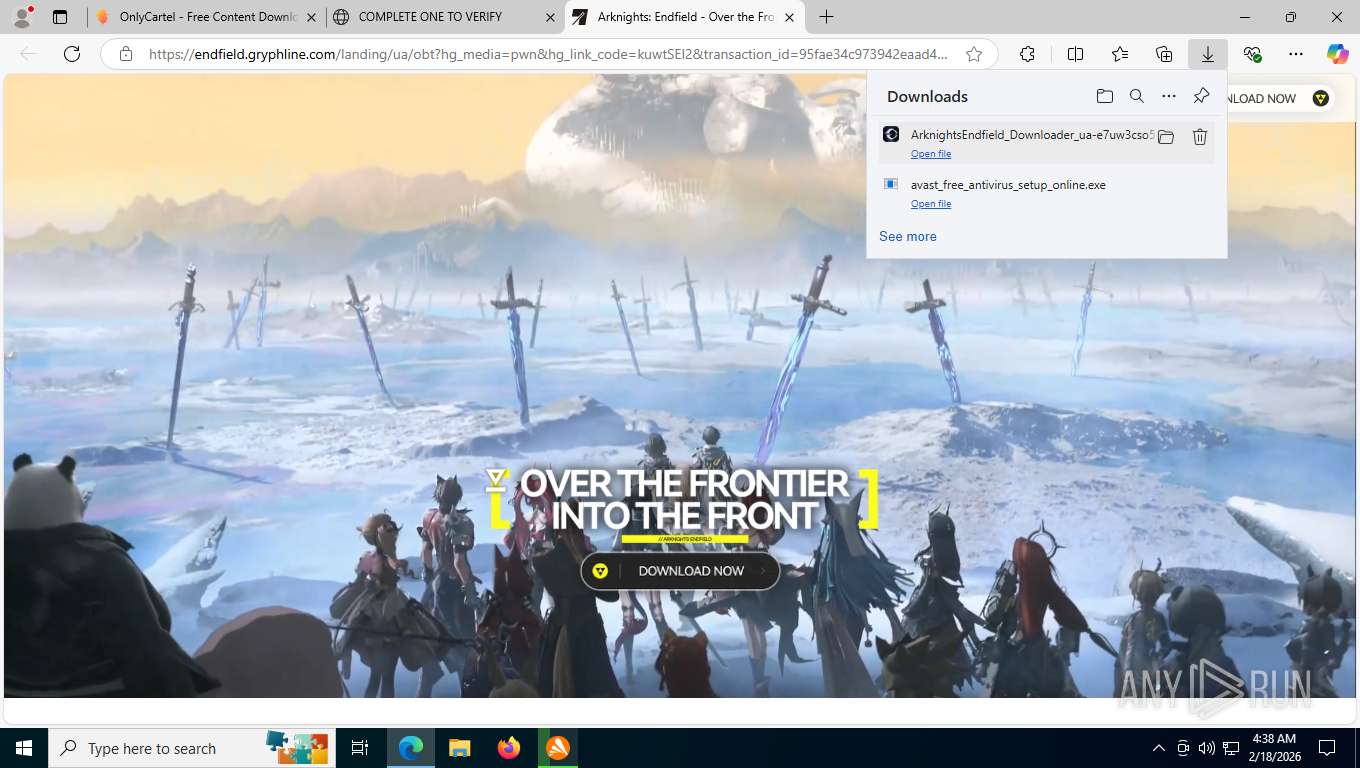View site information lock icon
Image resolution: width=1360 pixels, height=768 pixels.
tap(126, 54)
